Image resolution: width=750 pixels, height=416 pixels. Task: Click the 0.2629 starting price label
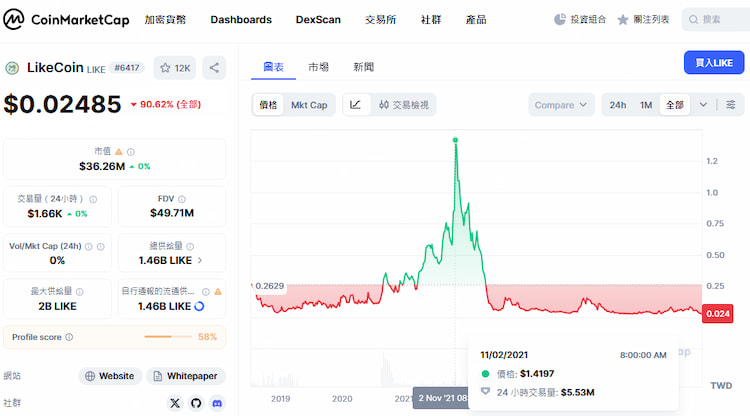coord(269,286)
